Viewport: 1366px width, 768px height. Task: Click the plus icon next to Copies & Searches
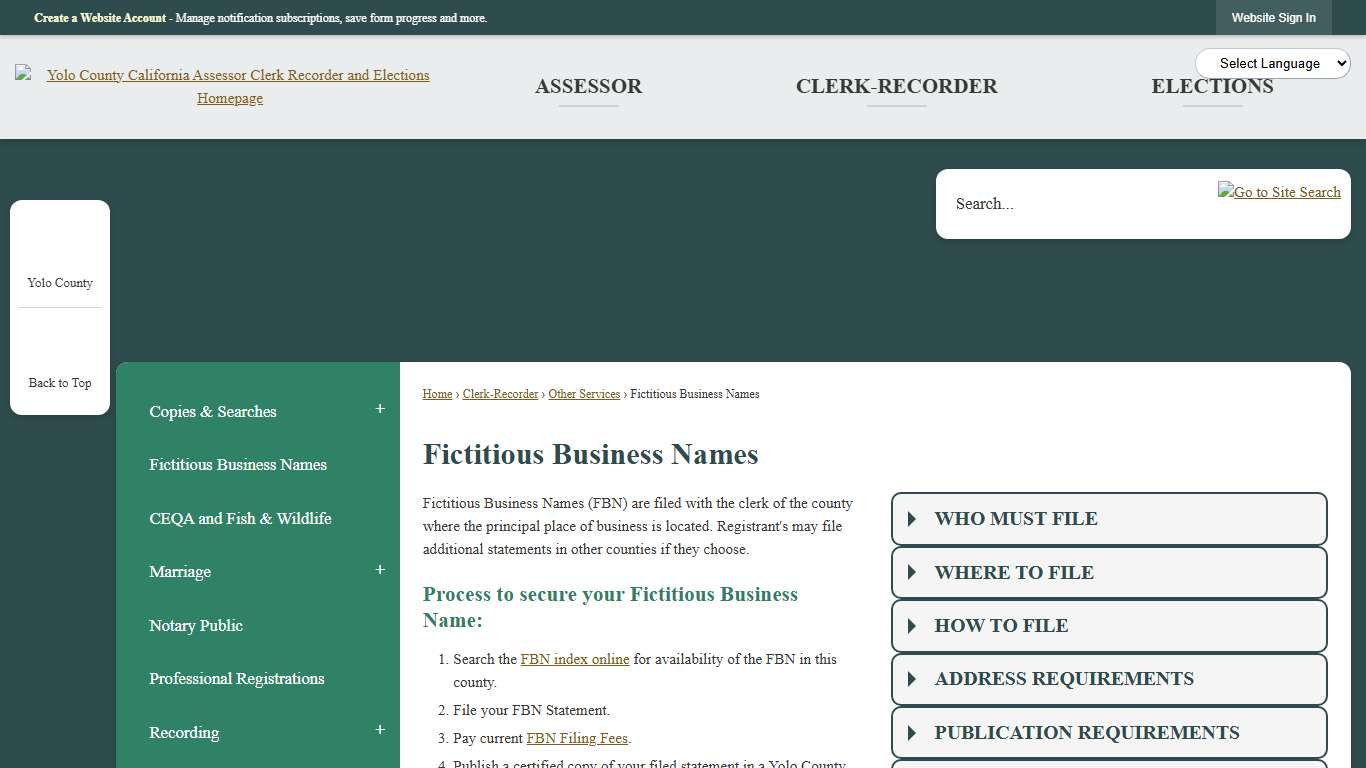380,408
